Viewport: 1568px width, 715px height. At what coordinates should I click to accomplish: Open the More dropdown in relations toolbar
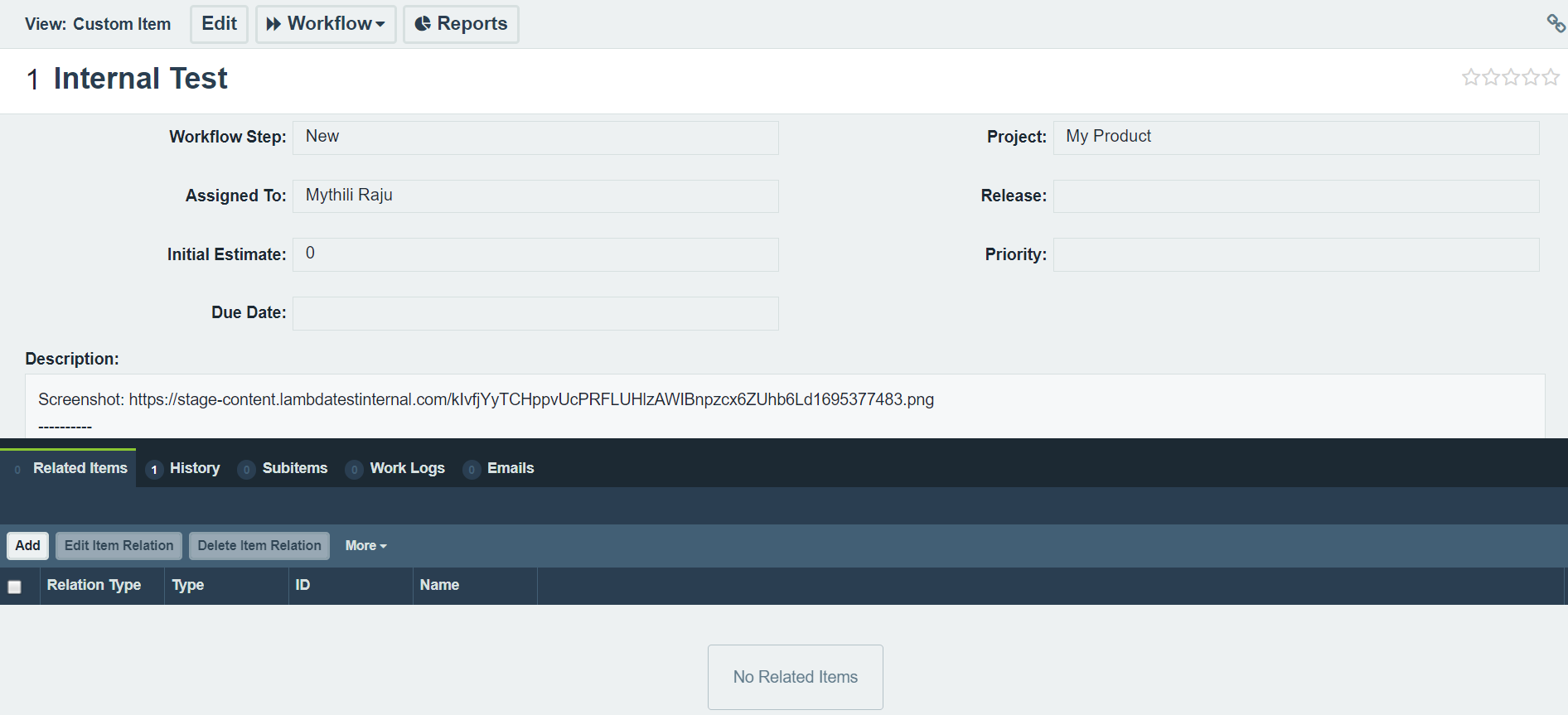[x=365, y=546]
